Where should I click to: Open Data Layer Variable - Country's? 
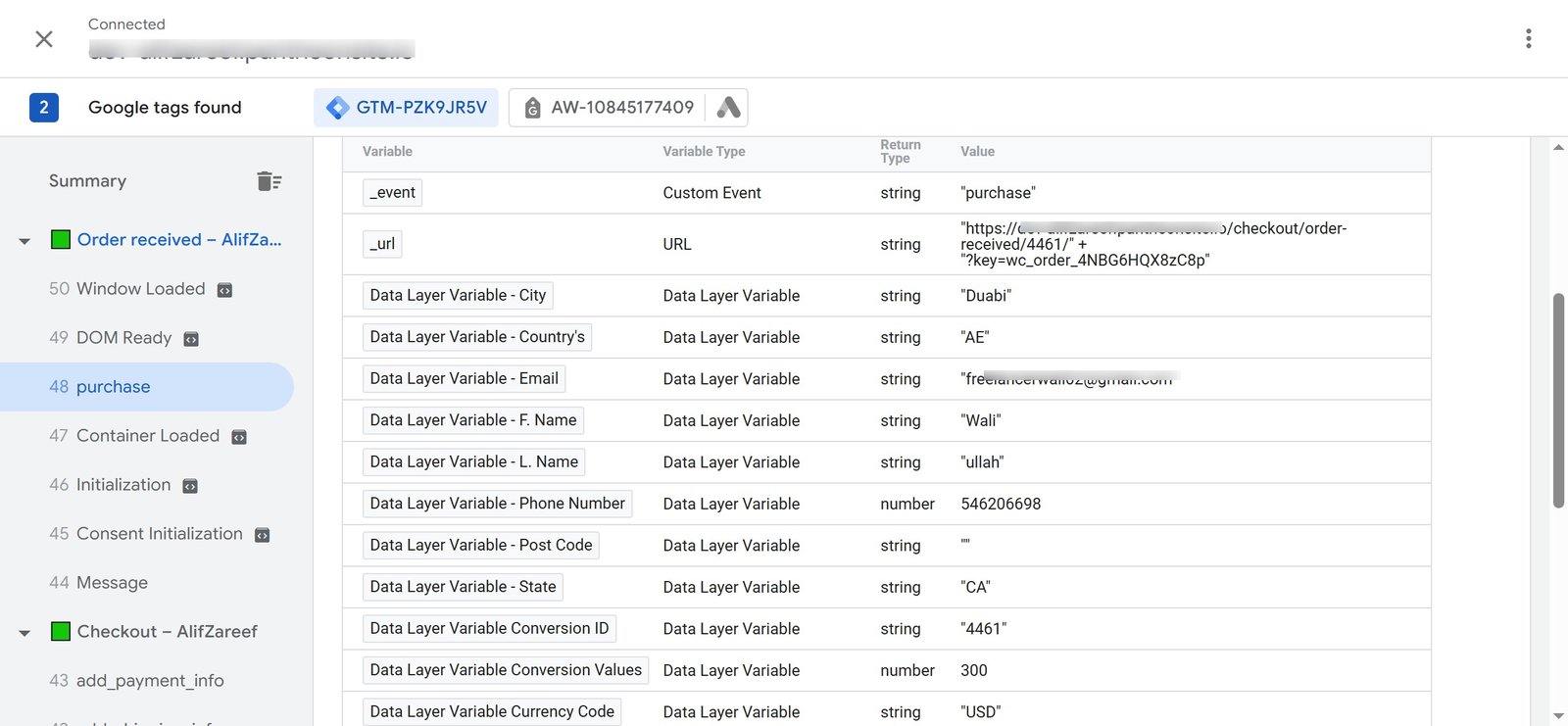(x=477, y=337)
